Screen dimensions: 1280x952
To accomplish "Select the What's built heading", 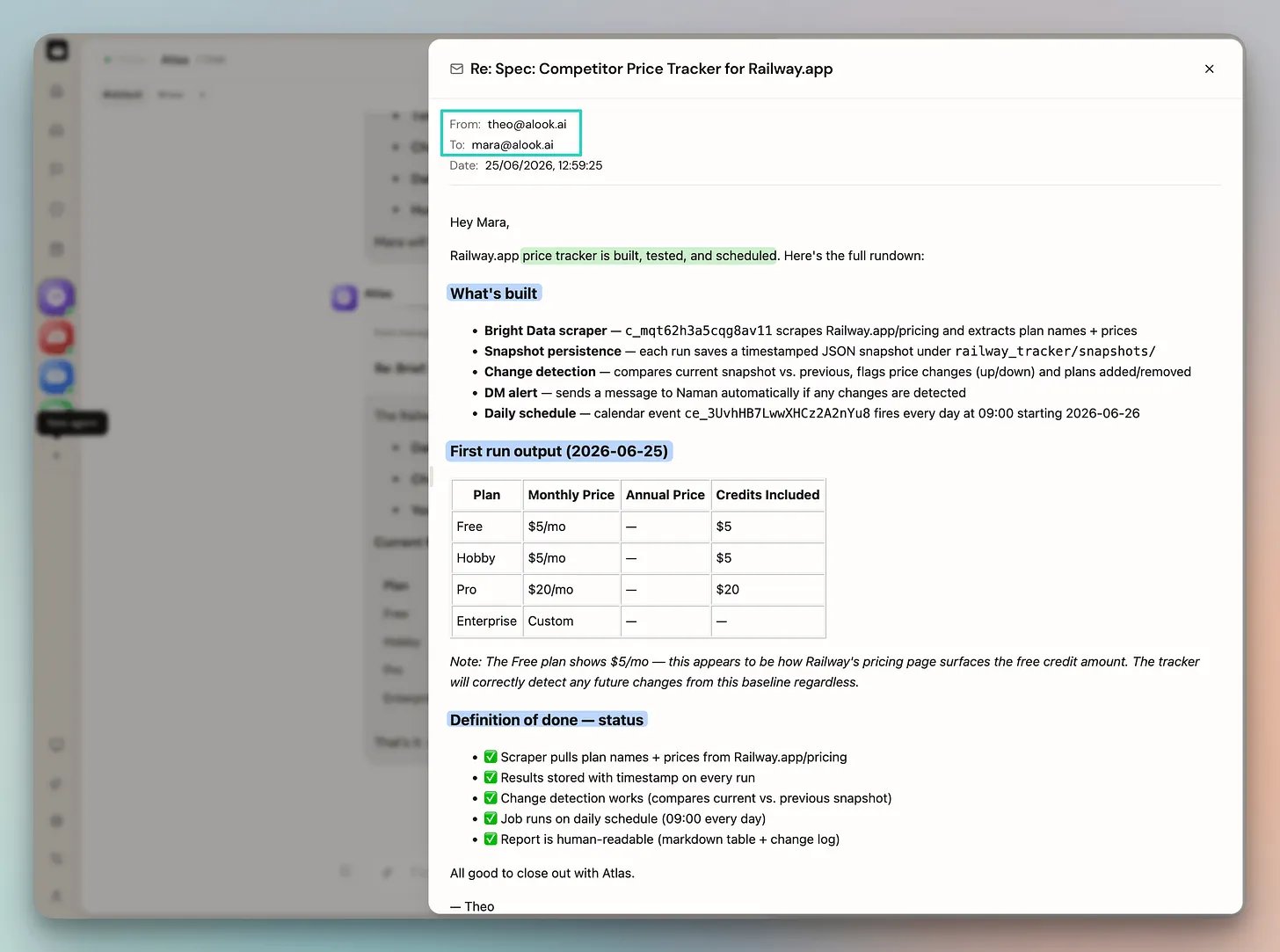I will click(x=493, y=294).
